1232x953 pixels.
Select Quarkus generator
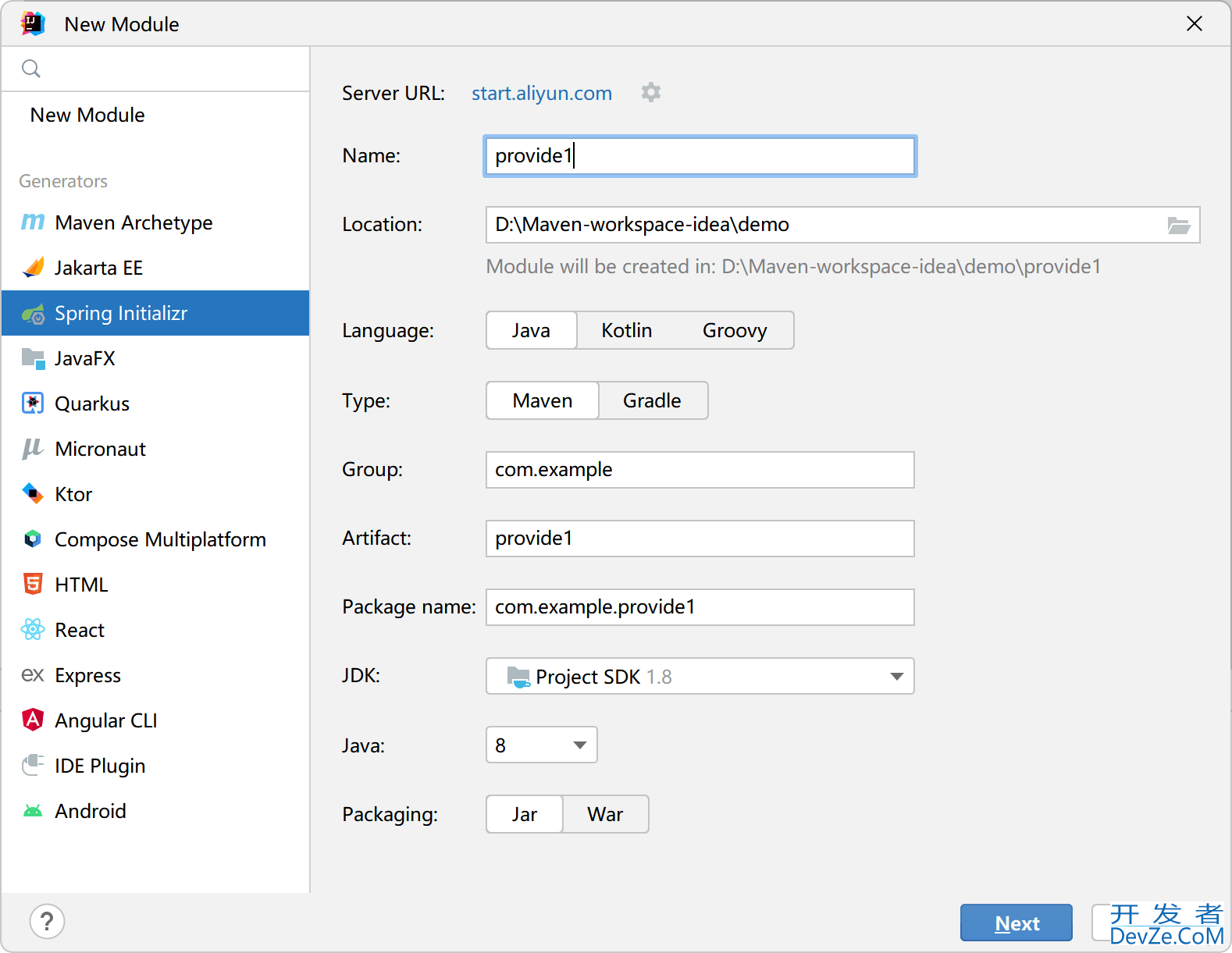[155, 404]
